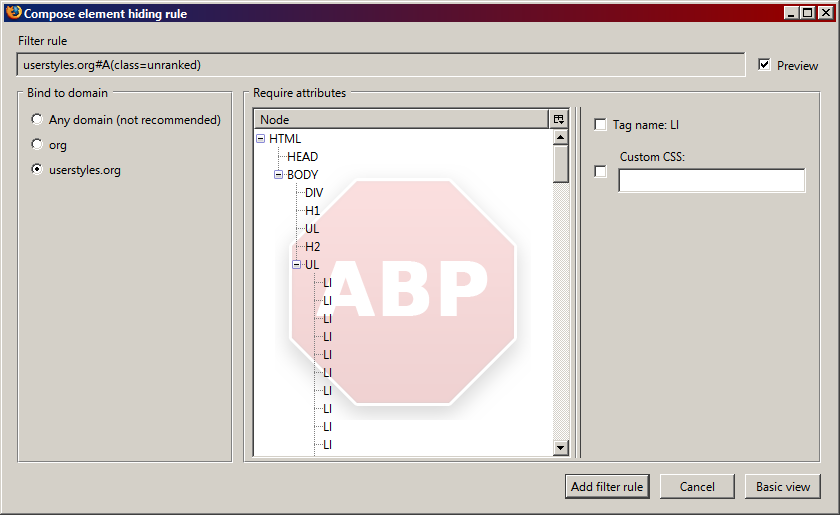Click the BODY node label
This screenshot has width=840, height=515.
coord(302,175)
